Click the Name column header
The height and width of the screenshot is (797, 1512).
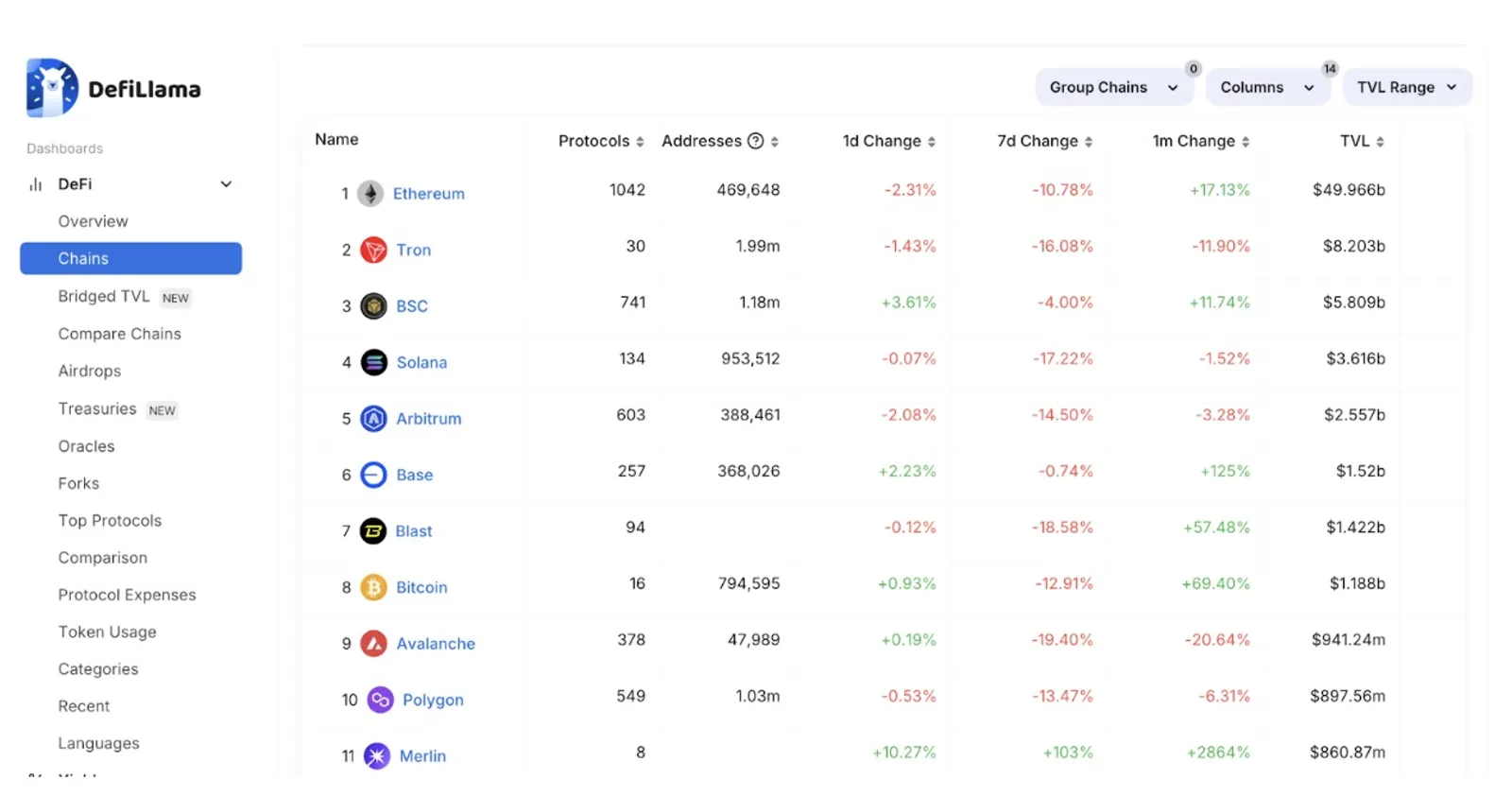pos(336,139)
